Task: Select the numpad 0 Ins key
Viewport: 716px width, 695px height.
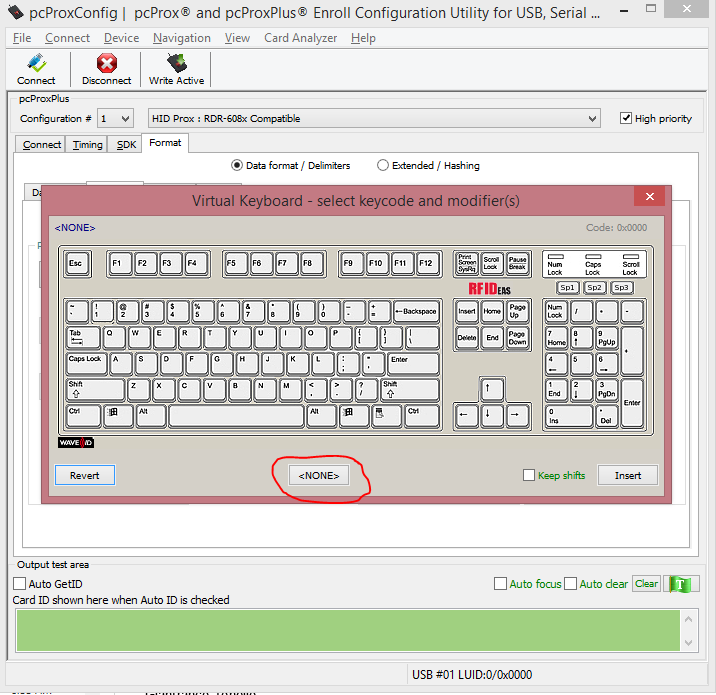Action: pyautogui.click(x=569, y=416)
